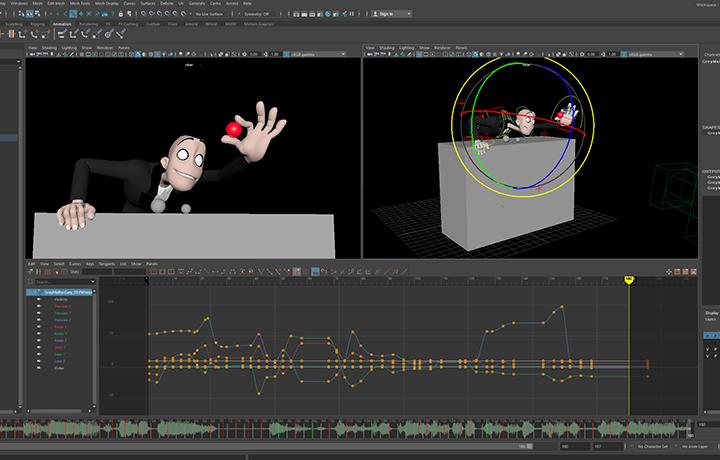Select the Move Nearest Picked Key tool
The height and width of the screenshot is (460, 720).
(x=29, y=272)
